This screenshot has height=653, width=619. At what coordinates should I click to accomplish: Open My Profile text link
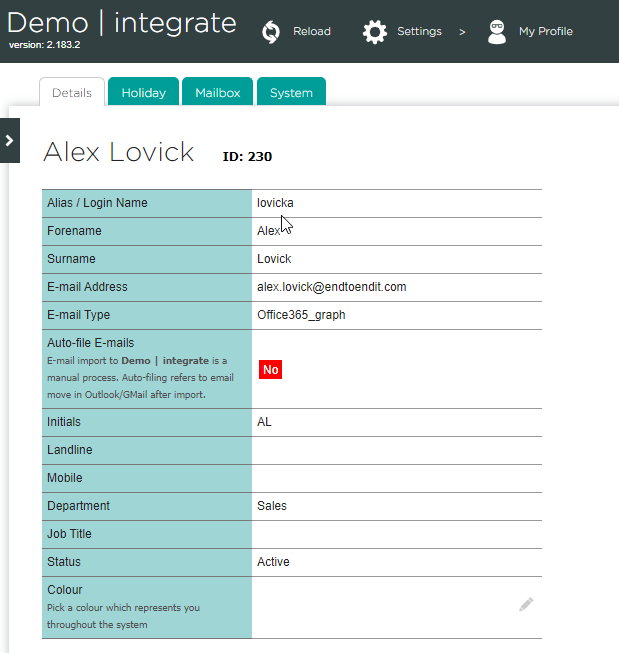click(x=545, y=32)
